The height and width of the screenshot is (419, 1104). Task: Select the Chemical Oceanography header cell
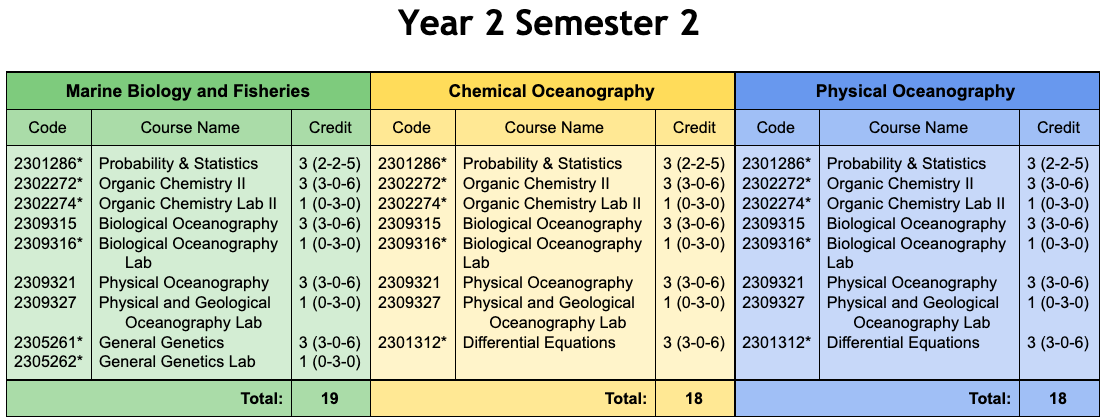point(552,91)
